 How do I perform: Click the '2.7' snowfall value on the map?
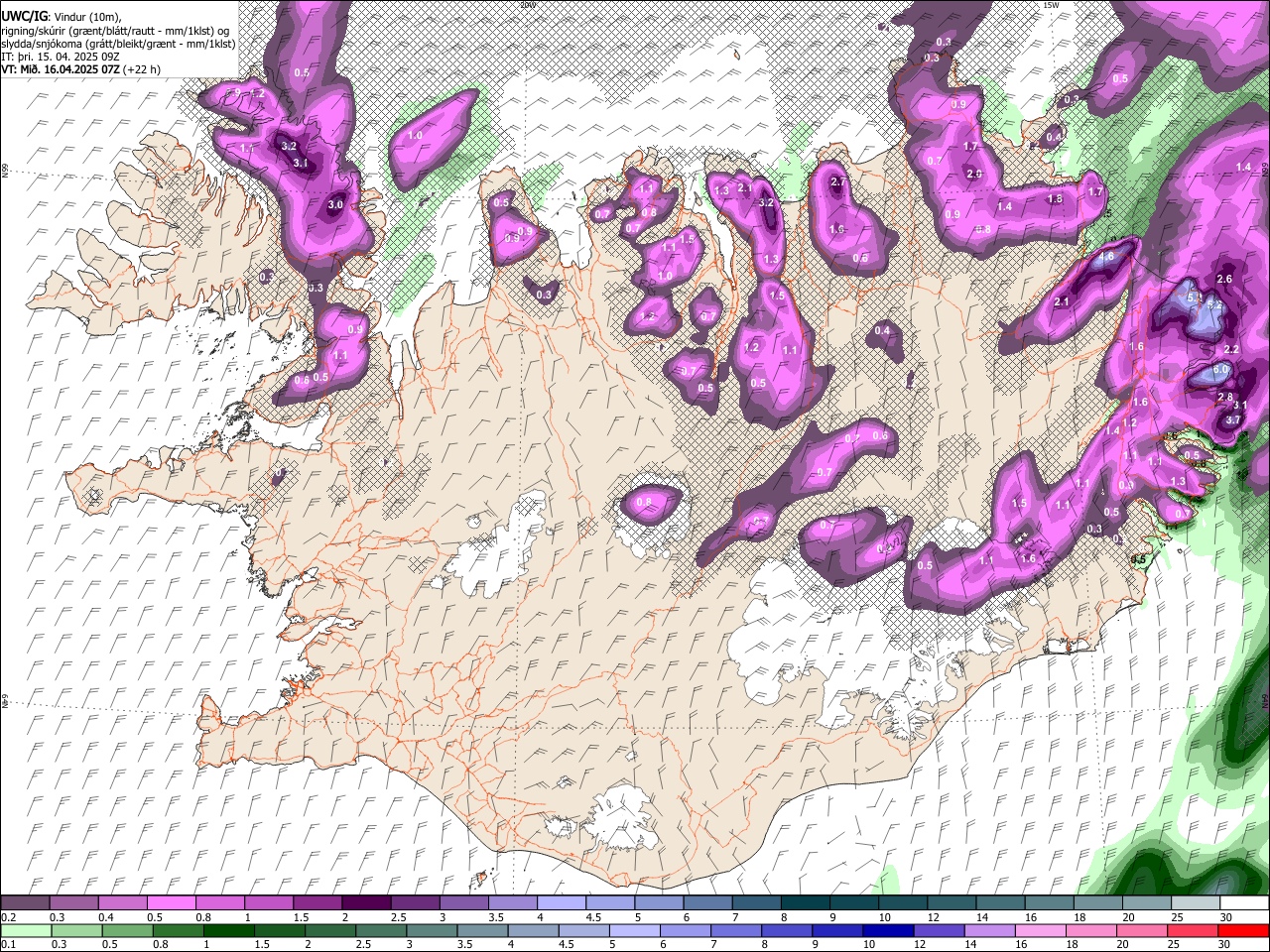click(838, 181)
